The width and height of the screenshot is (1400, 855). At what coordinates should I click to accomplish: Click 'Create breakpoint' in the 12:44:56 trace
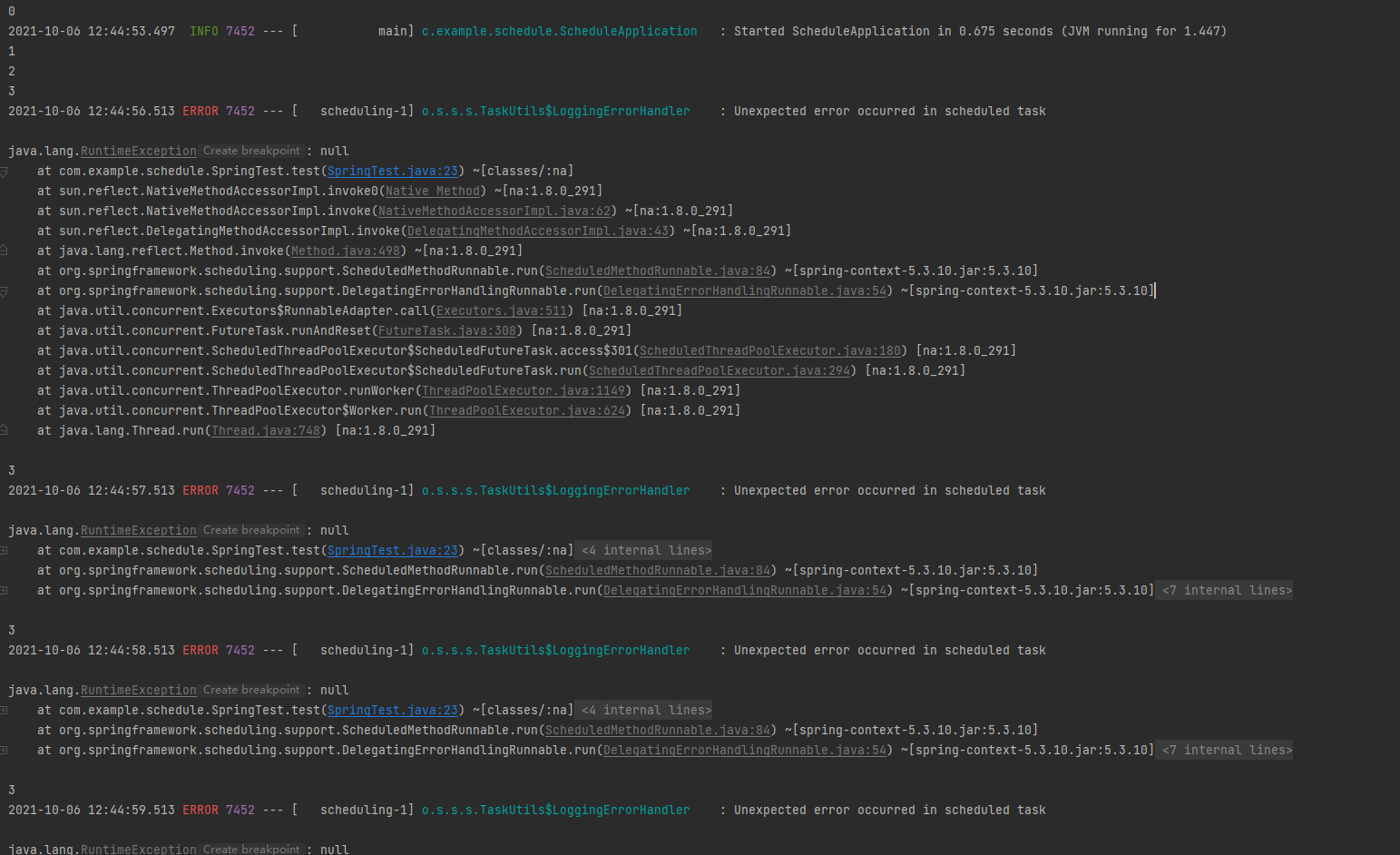pyautogui.click(x=251, y=151)
